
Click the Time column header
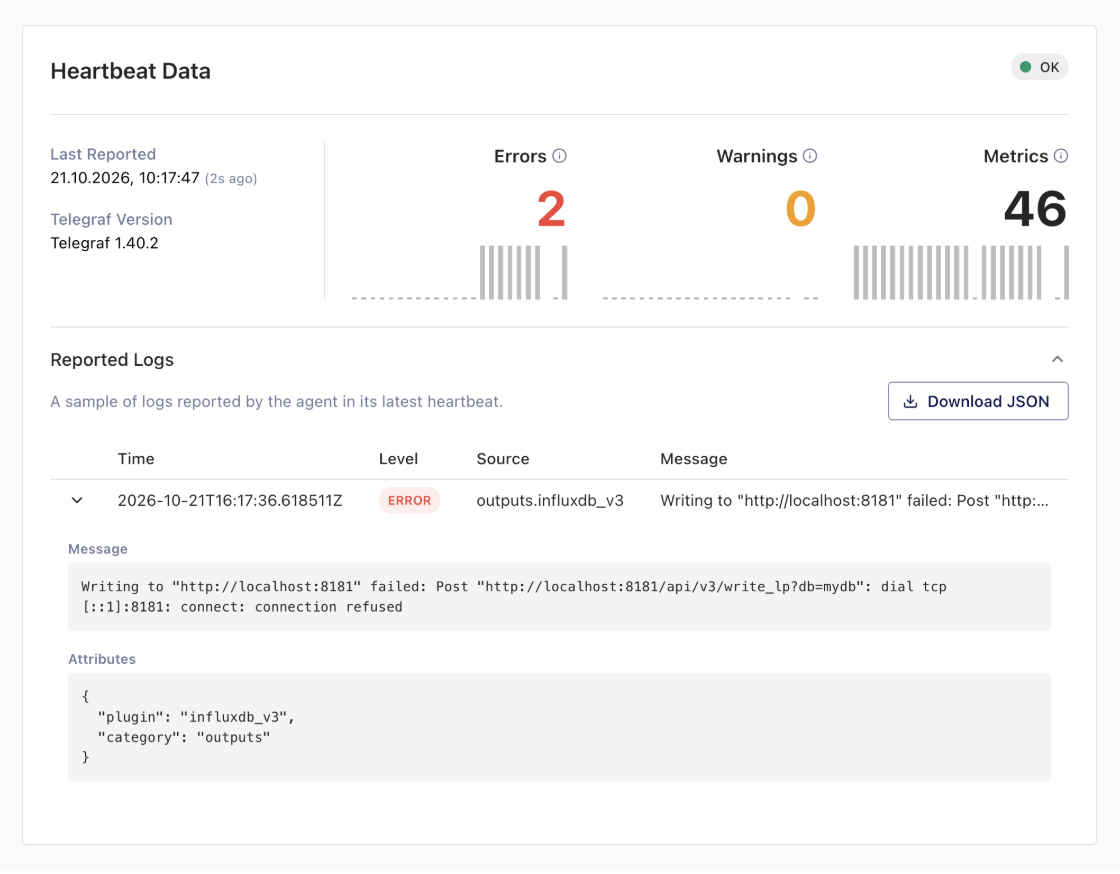click(x=136, y=458)
